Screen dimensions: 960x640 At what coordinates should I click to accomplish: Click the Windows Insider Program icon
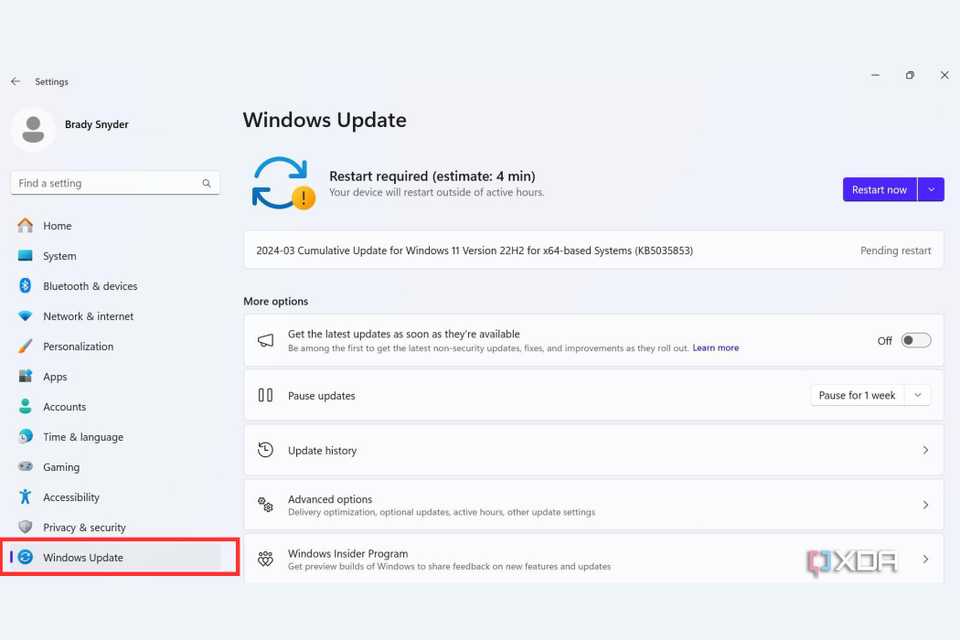[x=266, y=559]
